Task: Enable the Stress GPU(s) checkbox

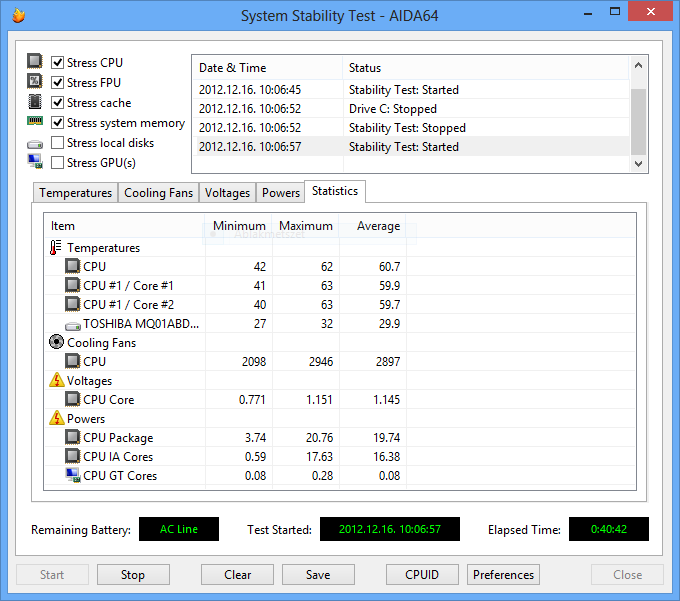Action: [58, 163]
